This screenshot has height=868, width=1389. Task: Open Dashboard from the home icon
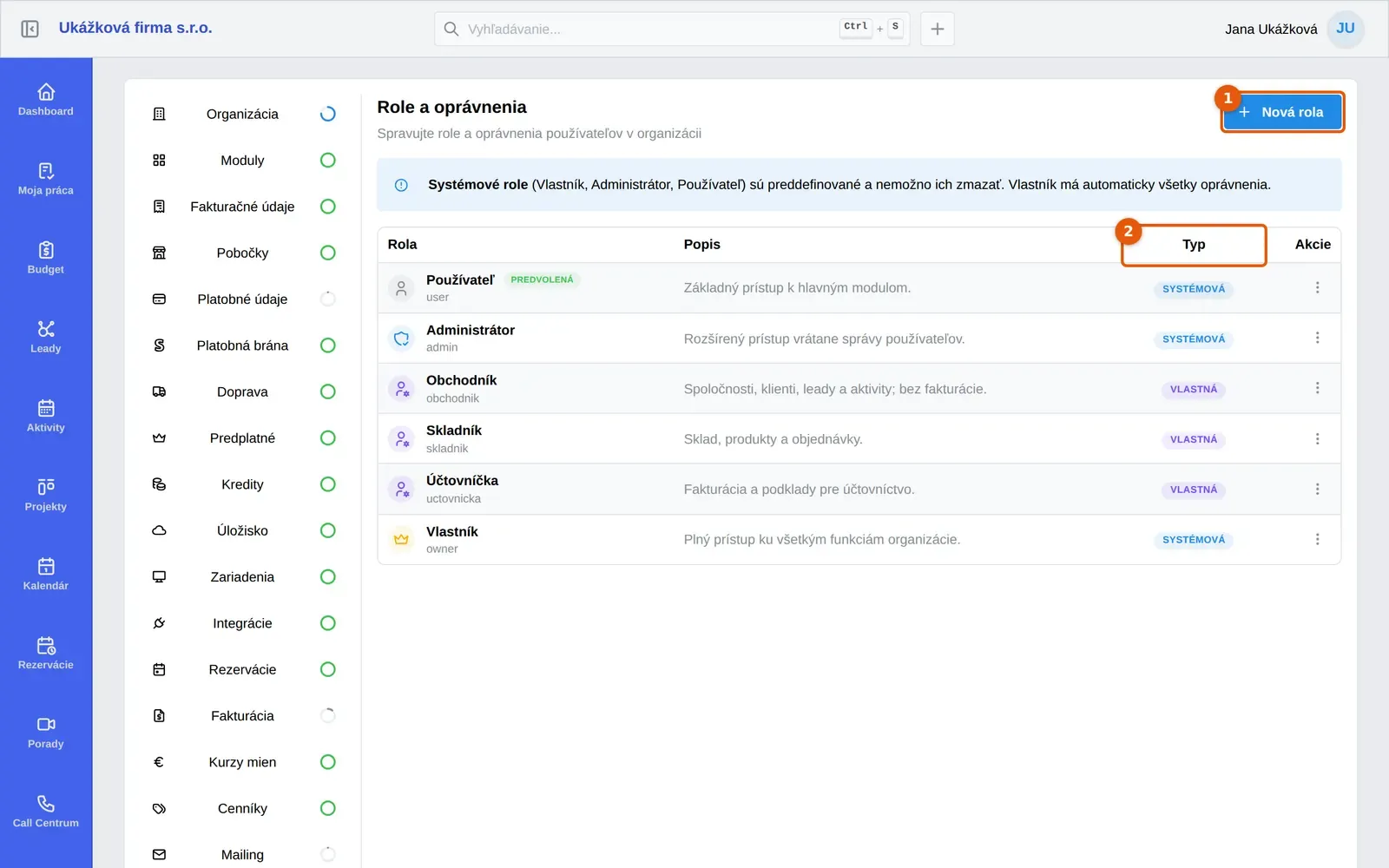coord(46,99)
